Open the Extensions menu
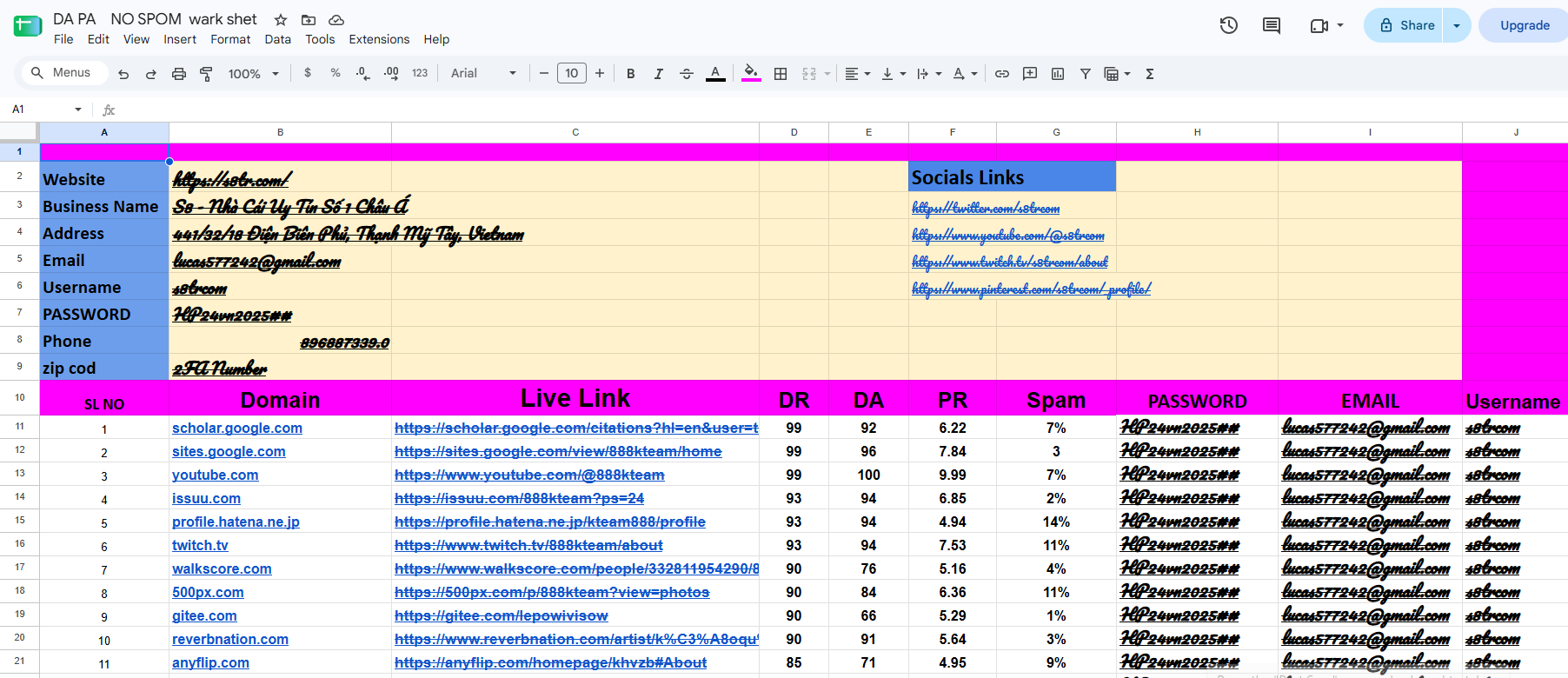This screenshot has height=678, width=1568. pos(379,39)
